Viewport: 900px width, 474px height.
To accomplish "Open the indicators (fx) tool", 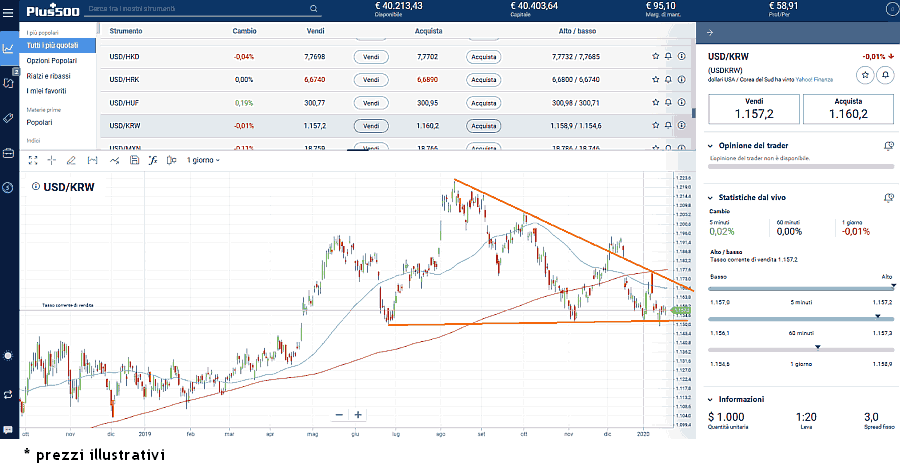I will coord(153,160).
